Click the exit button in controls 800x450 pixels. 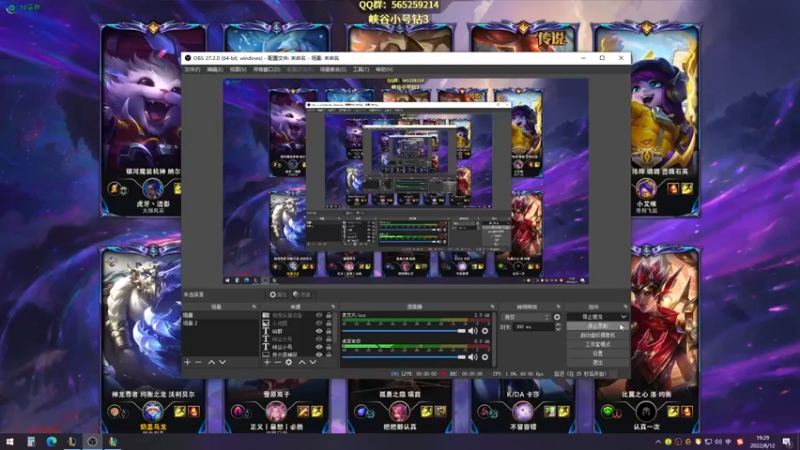tap(597, 363)
